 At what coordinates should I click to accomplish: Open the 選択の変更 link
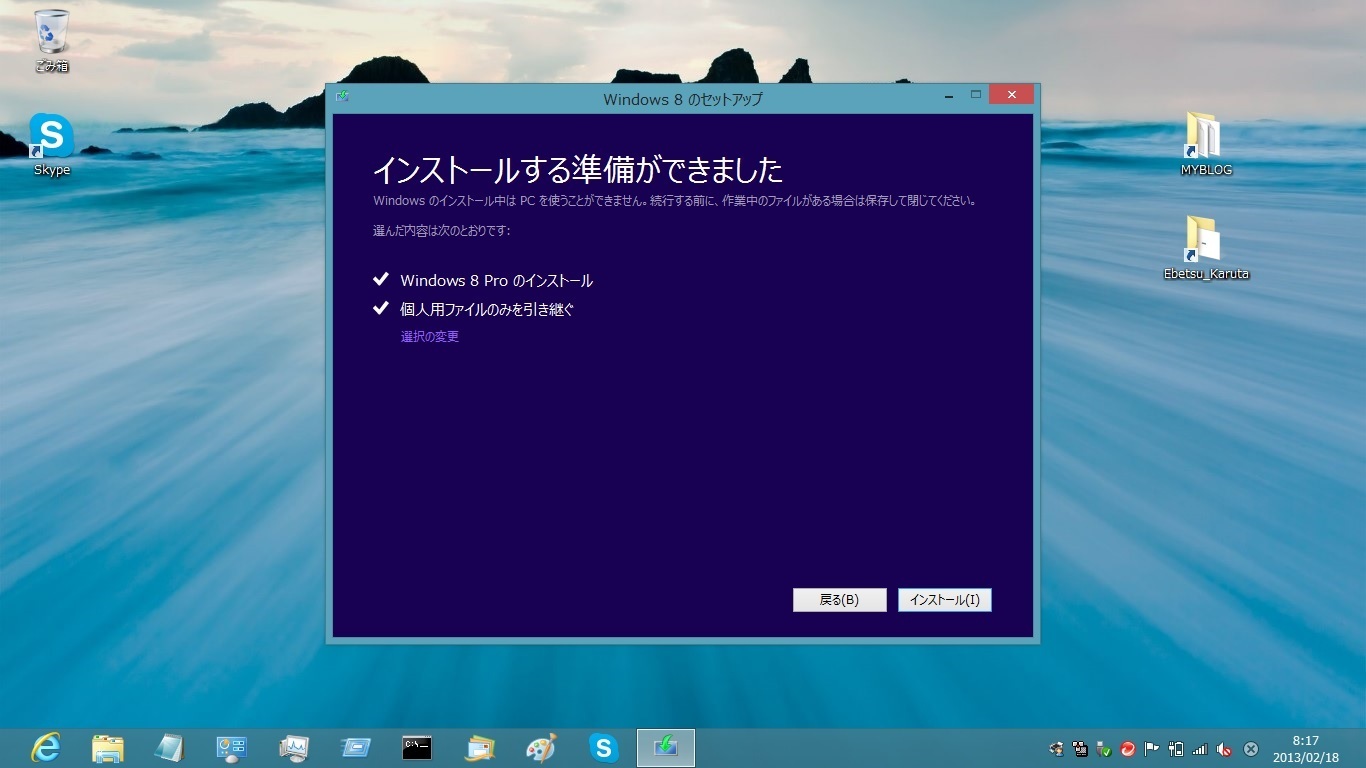[x=430, y=337]
